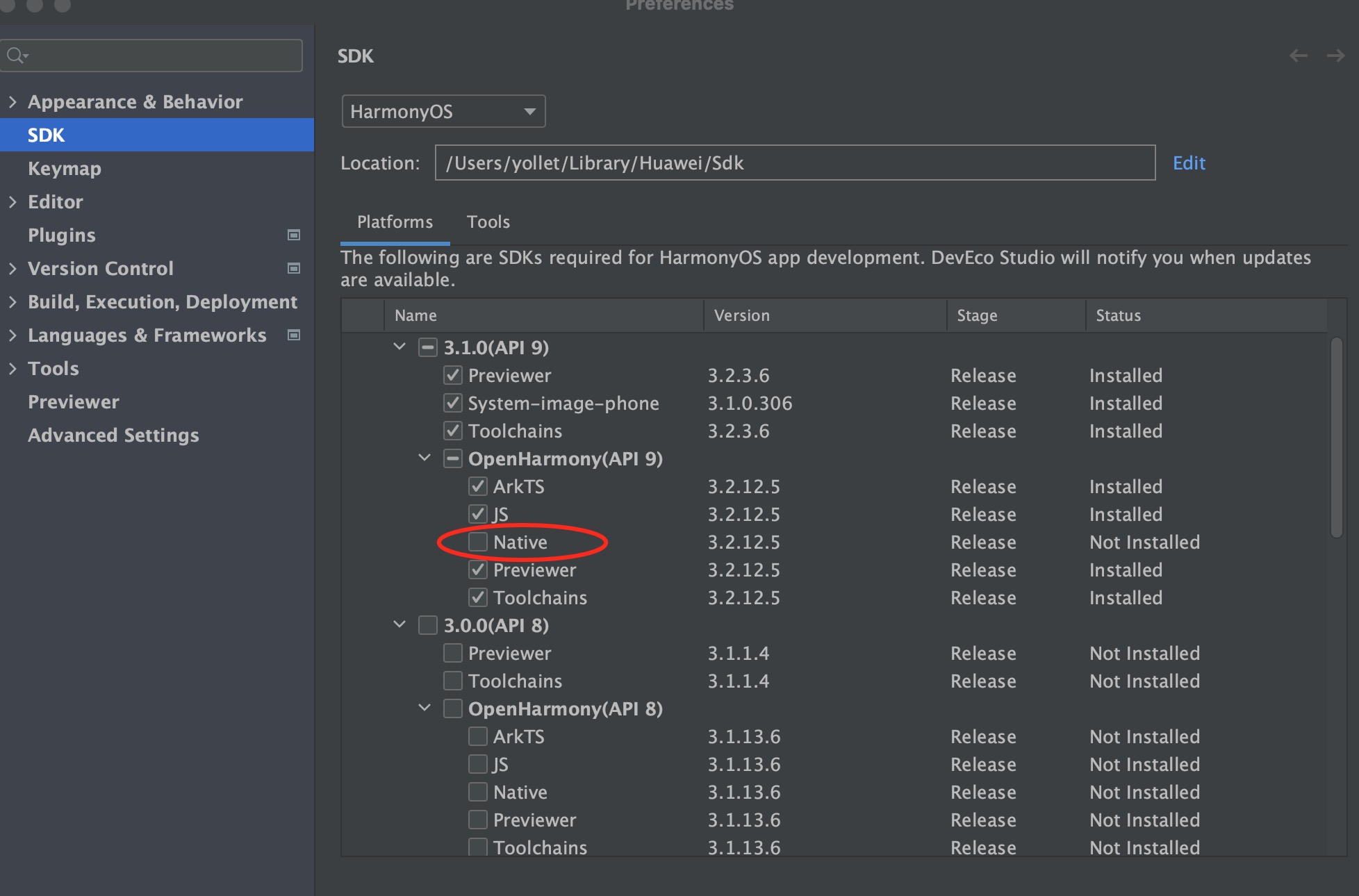Check Toolchains 3.1.1.4 checkbox

click(x=453, y=681)
